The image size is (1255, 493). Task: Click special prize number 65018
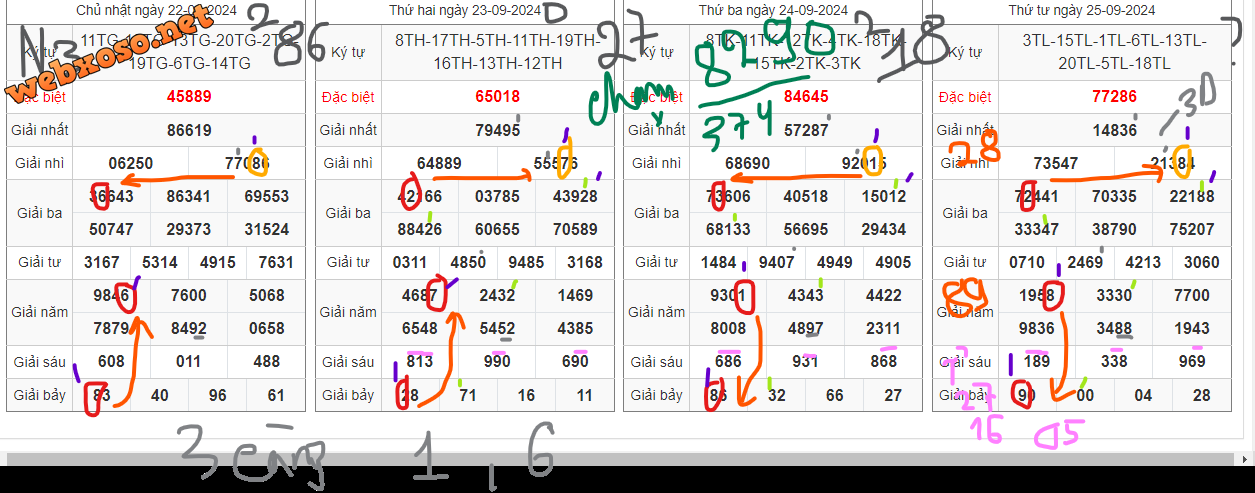pos(497,97)
